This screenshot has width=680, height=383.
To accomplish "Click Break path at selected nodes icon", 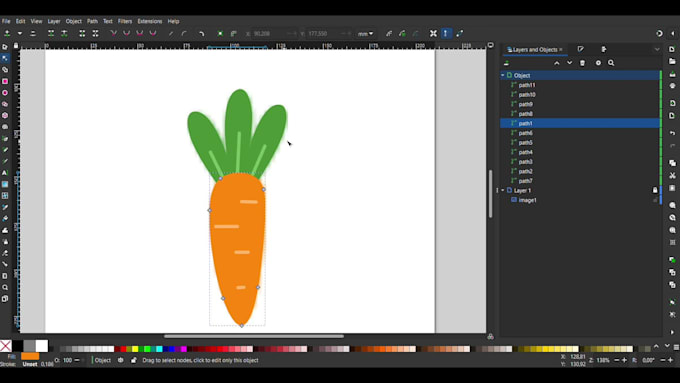I will (x=64, y=33).
